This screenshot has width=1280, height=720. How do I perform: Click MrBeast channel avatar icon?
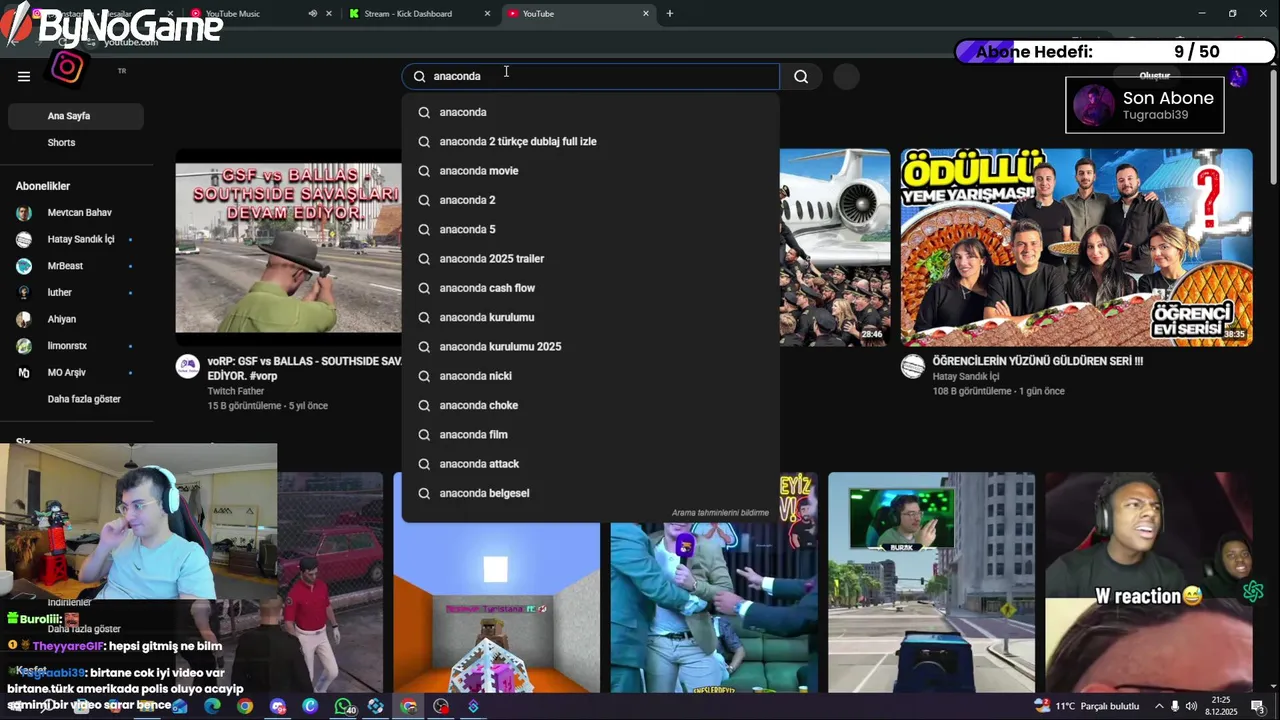click(x=24, y=266)
